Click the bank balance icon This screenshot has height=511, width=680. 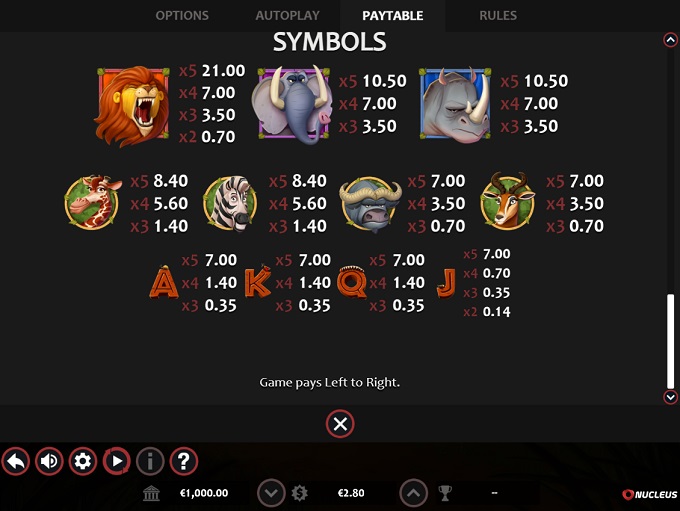[151, 493]
